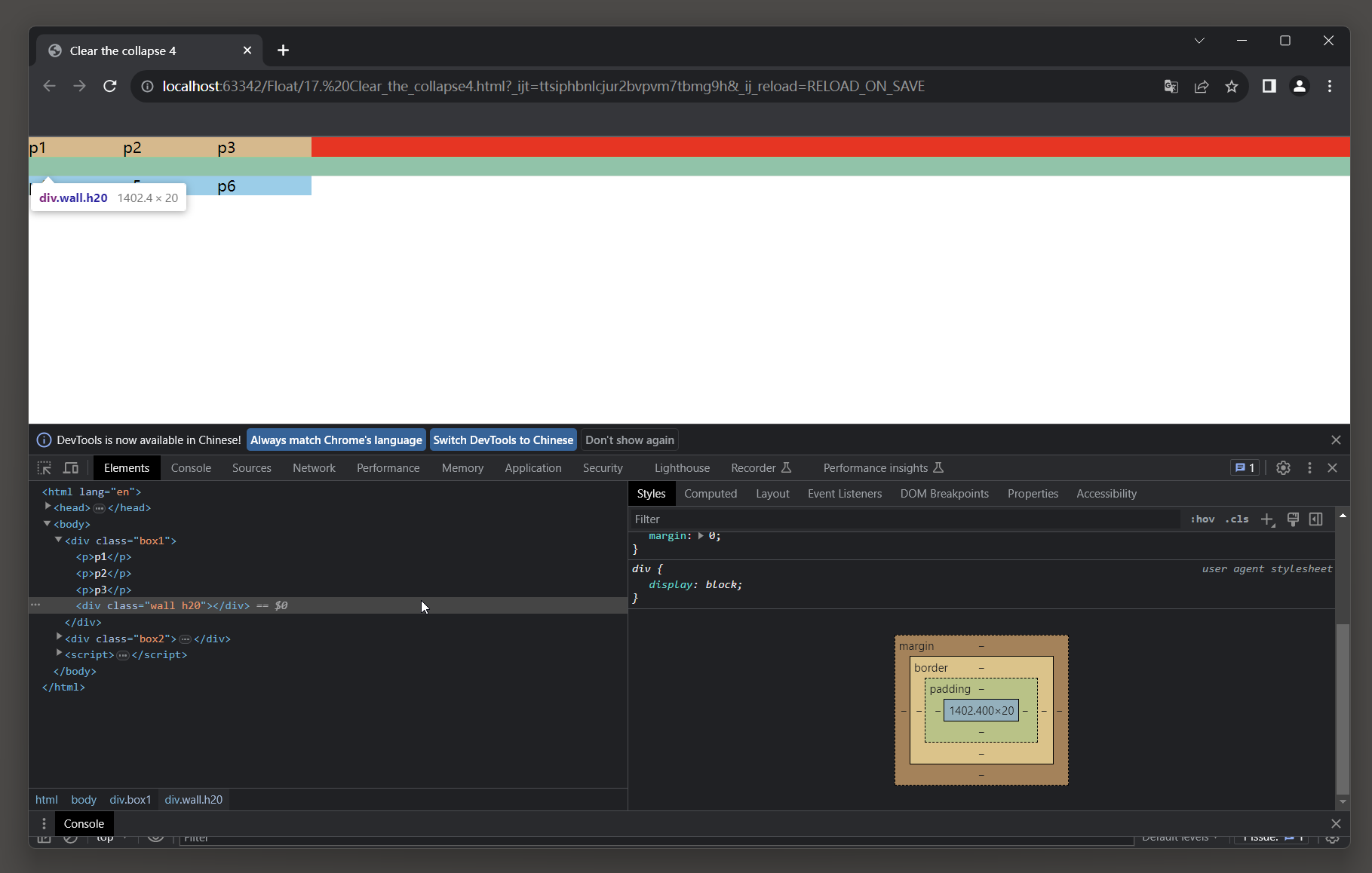Toggle the .cls class editor button
The width and height of the screenshot is (1372, 873).
coord(1237,519)
